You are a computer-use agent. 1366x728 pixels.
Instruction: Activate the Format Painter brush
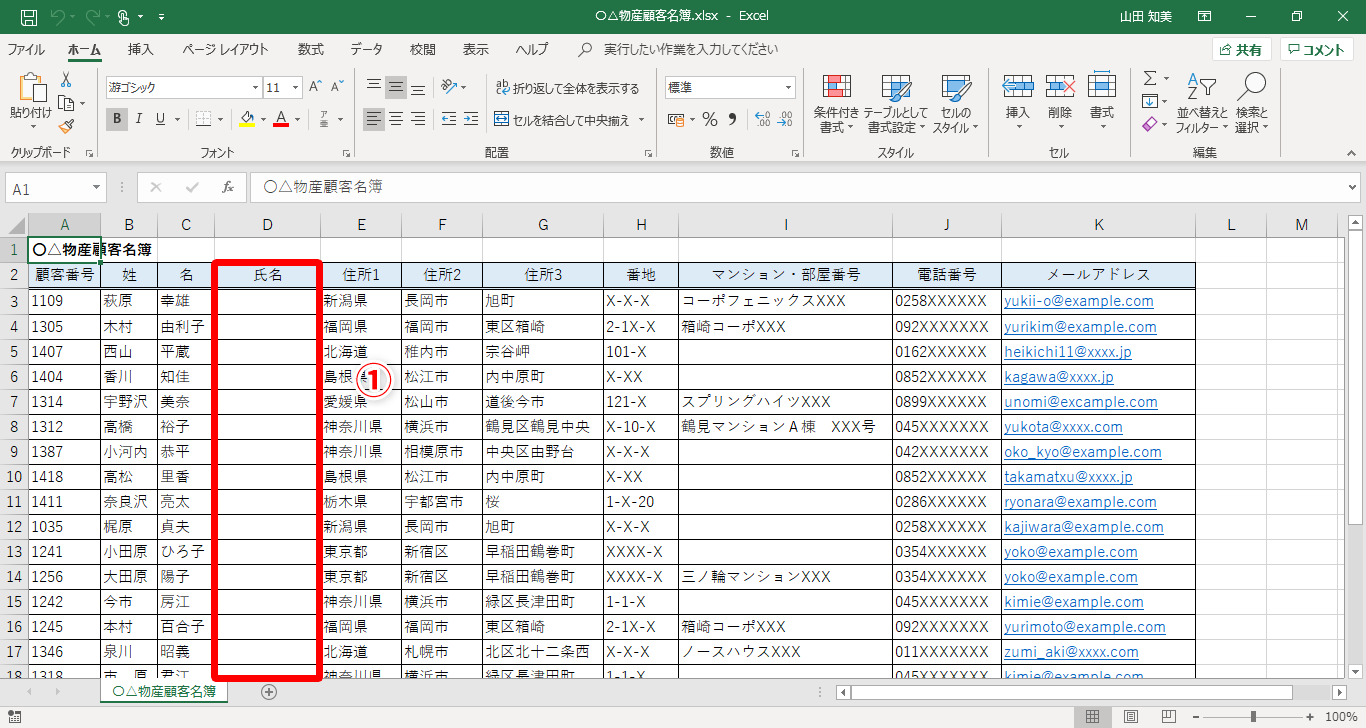pyautogui.click(x=66, y=126)
